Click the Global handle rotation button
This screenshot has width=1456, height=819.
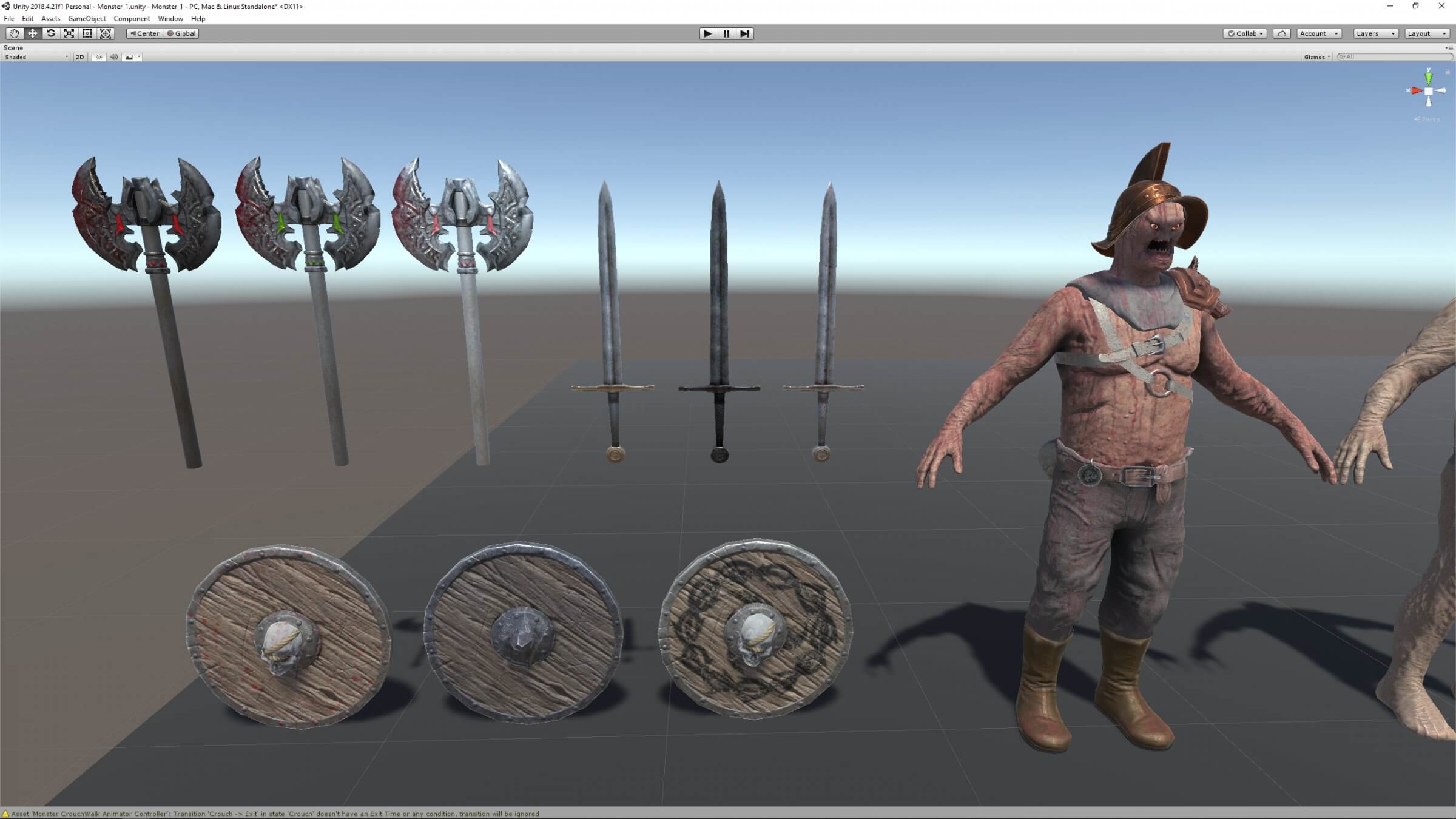tap(181, 33)
